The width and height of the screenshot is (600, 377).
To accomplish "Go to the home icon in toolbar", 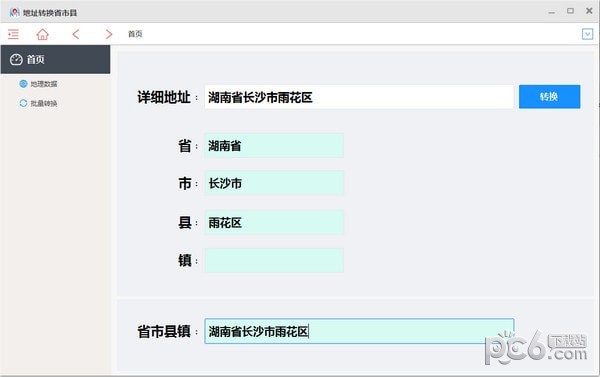I will (42, 34).
